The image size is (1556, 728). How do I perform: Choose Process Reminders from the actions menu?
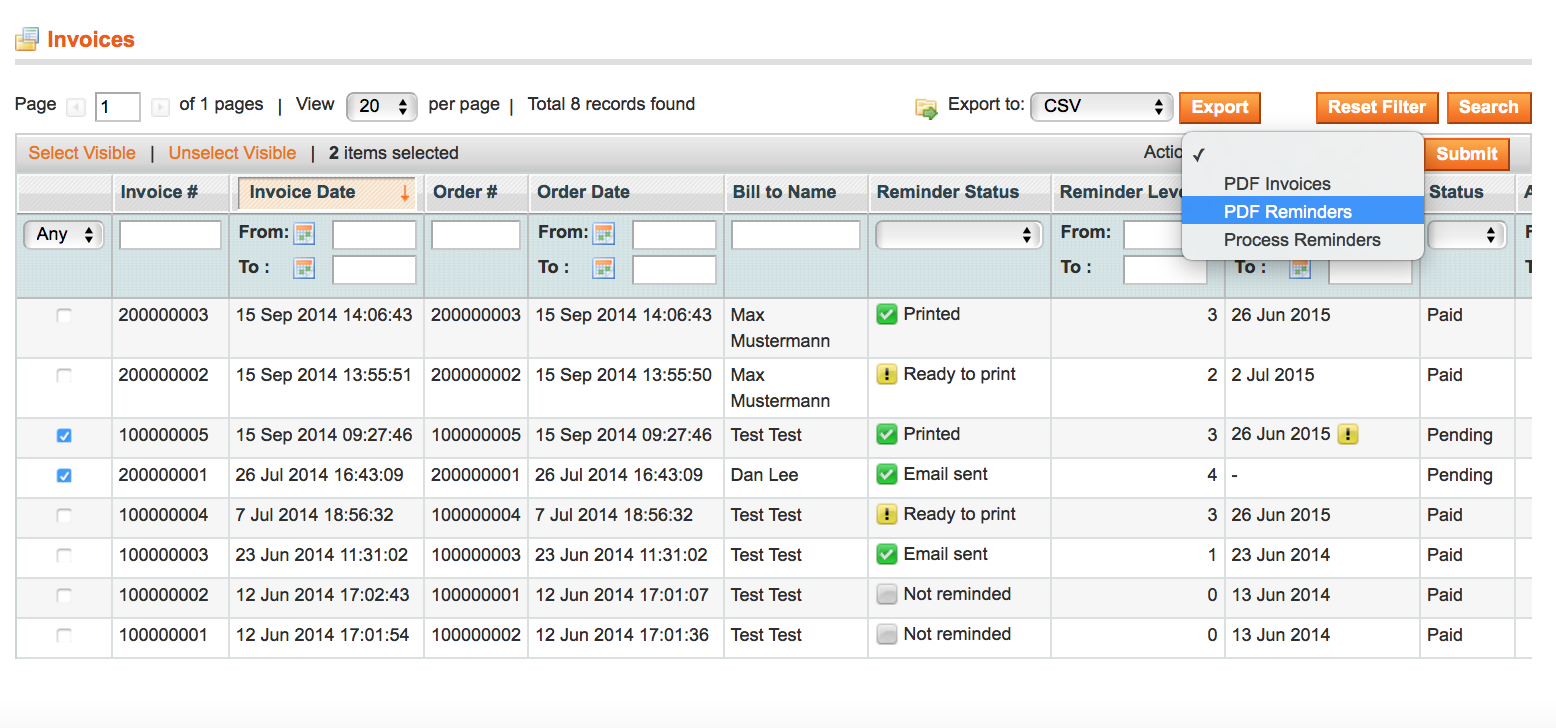pyautogui.click(x=1301, y=240)
